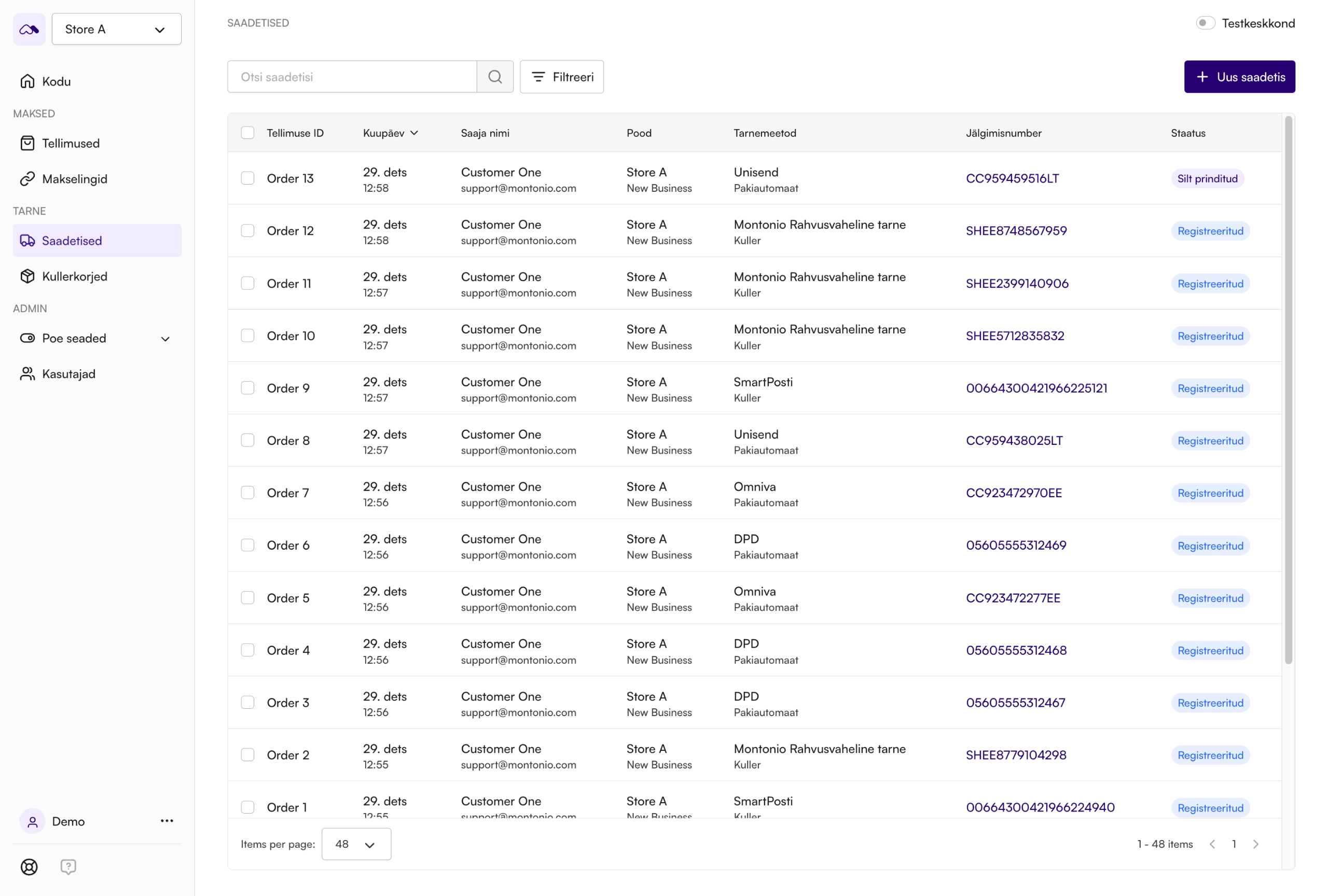Viewport: 1328px width, 896px height.
Task: Click the Montonio cloud logo icon
Action: click(29, 29)
